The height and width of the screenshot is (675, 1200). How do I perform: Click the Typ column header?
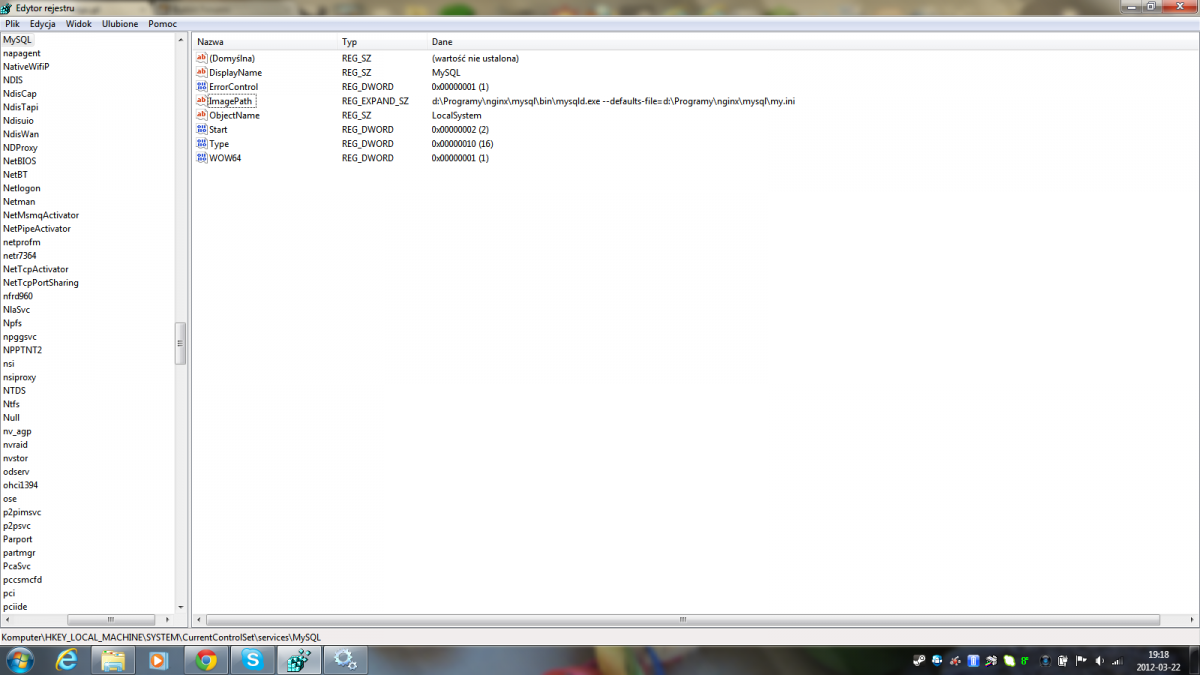382,42
